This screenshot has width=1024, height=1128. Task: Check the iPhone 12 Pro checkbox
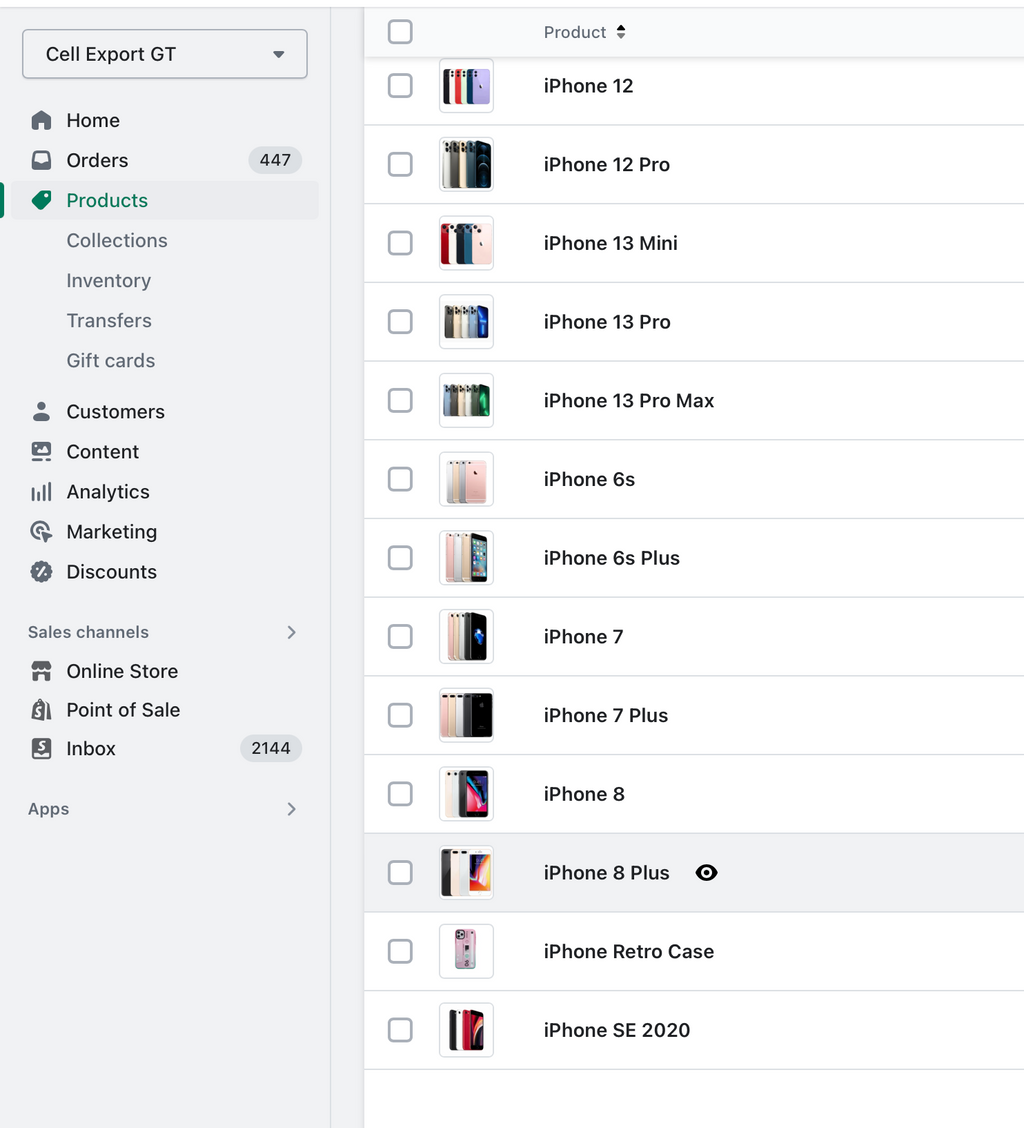point(400,165)
